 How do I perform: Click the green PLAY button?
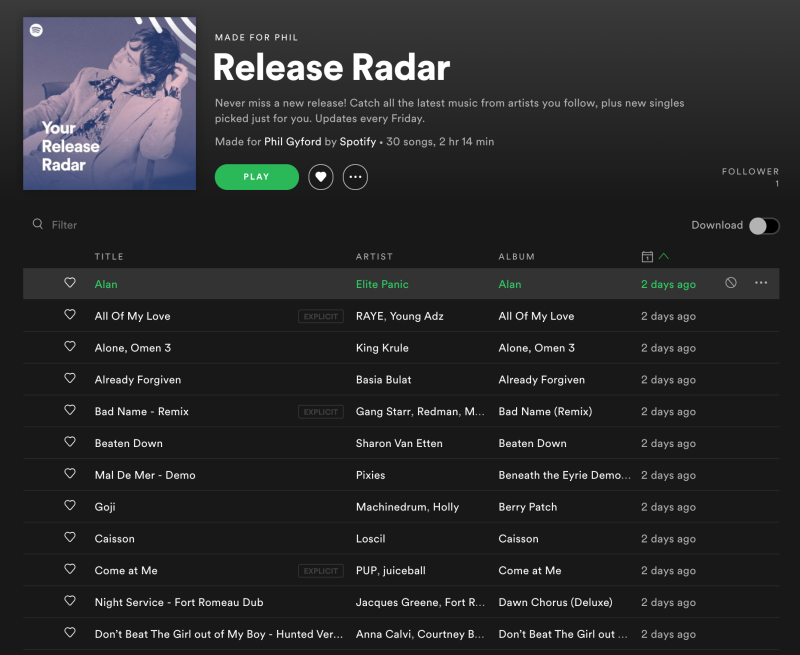[257, 177]
